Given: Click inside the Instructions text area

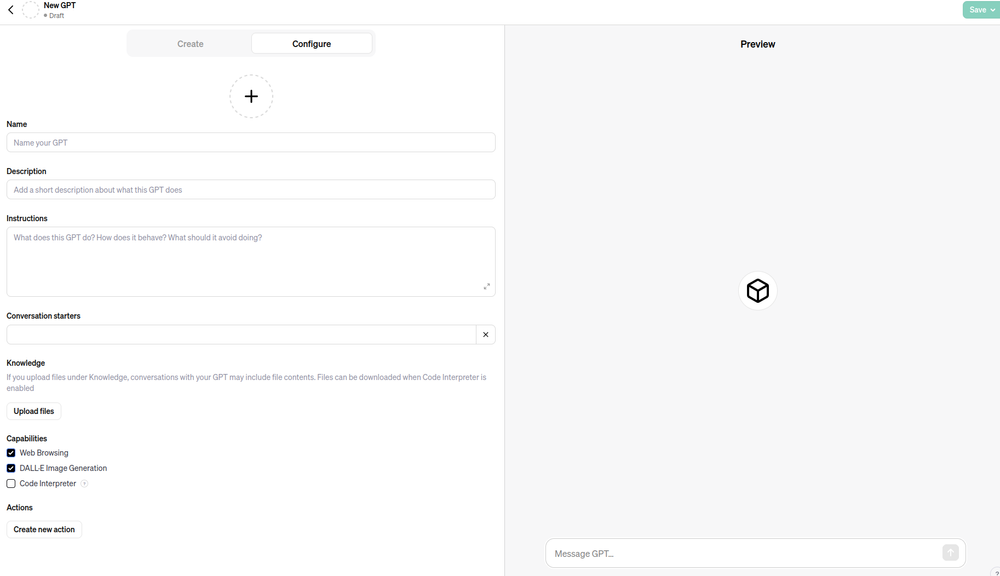Looking at the screenshot, I should tap(251, 262).
